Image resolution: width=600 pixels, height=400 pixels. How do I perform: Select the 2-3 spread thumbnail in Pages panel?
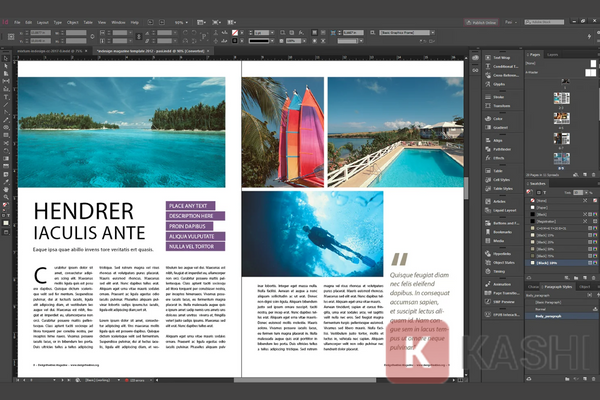562,98
